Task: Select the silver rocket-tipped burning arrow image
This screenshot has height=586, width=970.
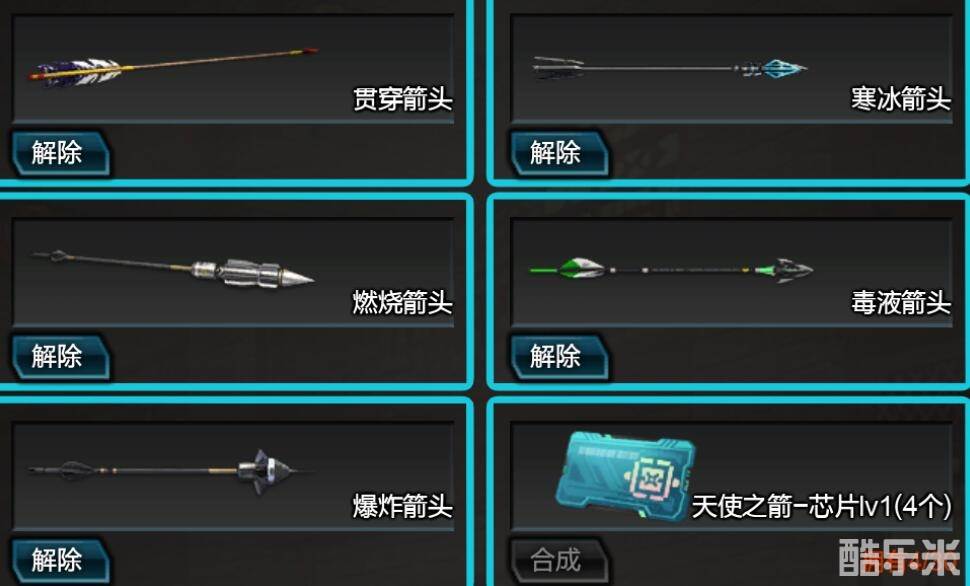Action: [x=173, y=269]
